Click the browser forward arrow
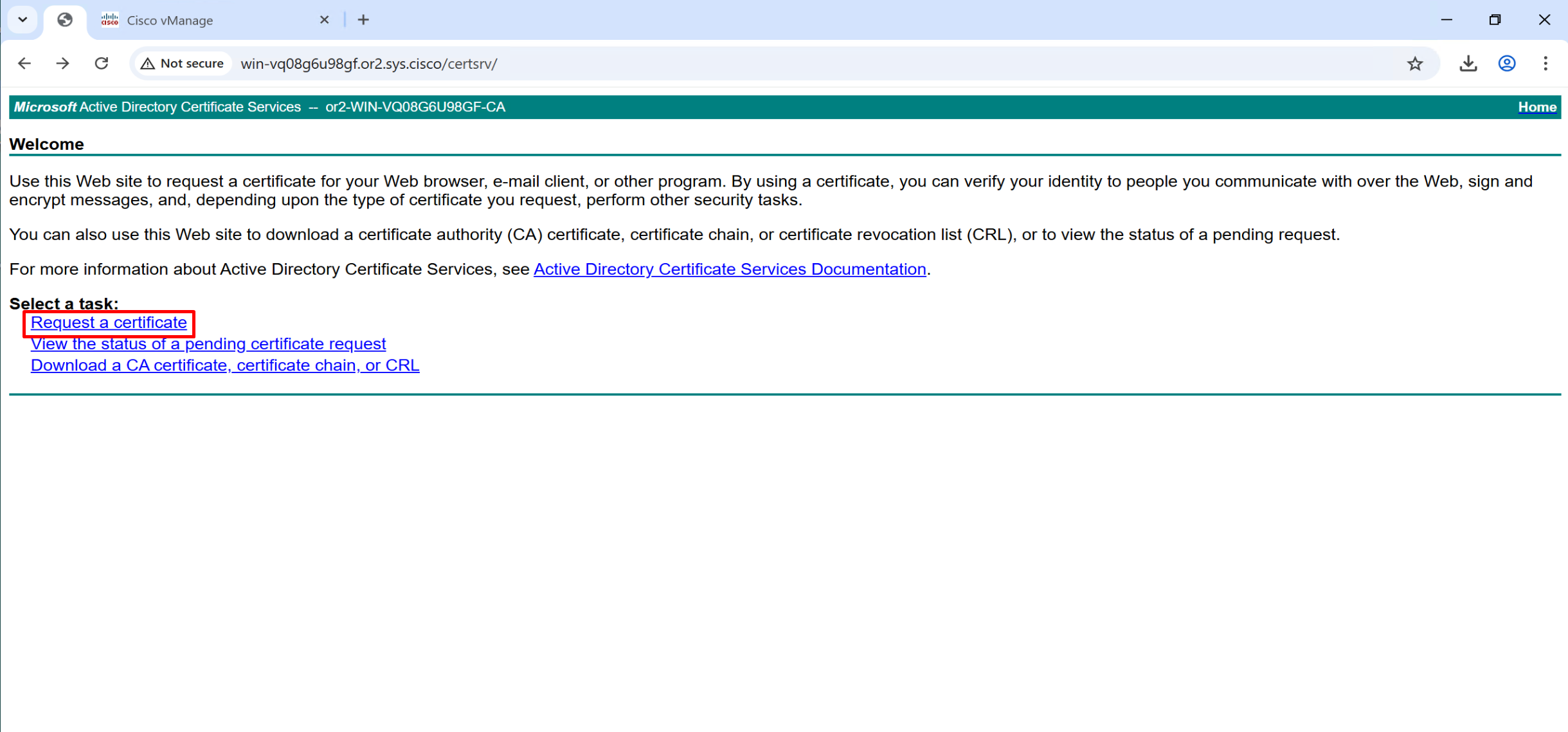The image size is (1568, 732). click(x=62, y=63)
